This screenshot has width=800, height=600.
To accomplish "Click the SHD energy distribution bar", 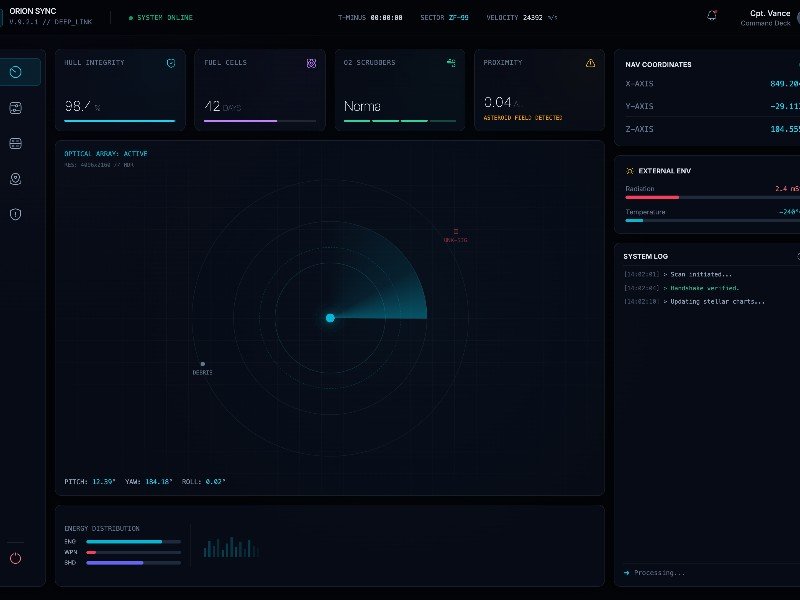I will (x=133, y=562).
